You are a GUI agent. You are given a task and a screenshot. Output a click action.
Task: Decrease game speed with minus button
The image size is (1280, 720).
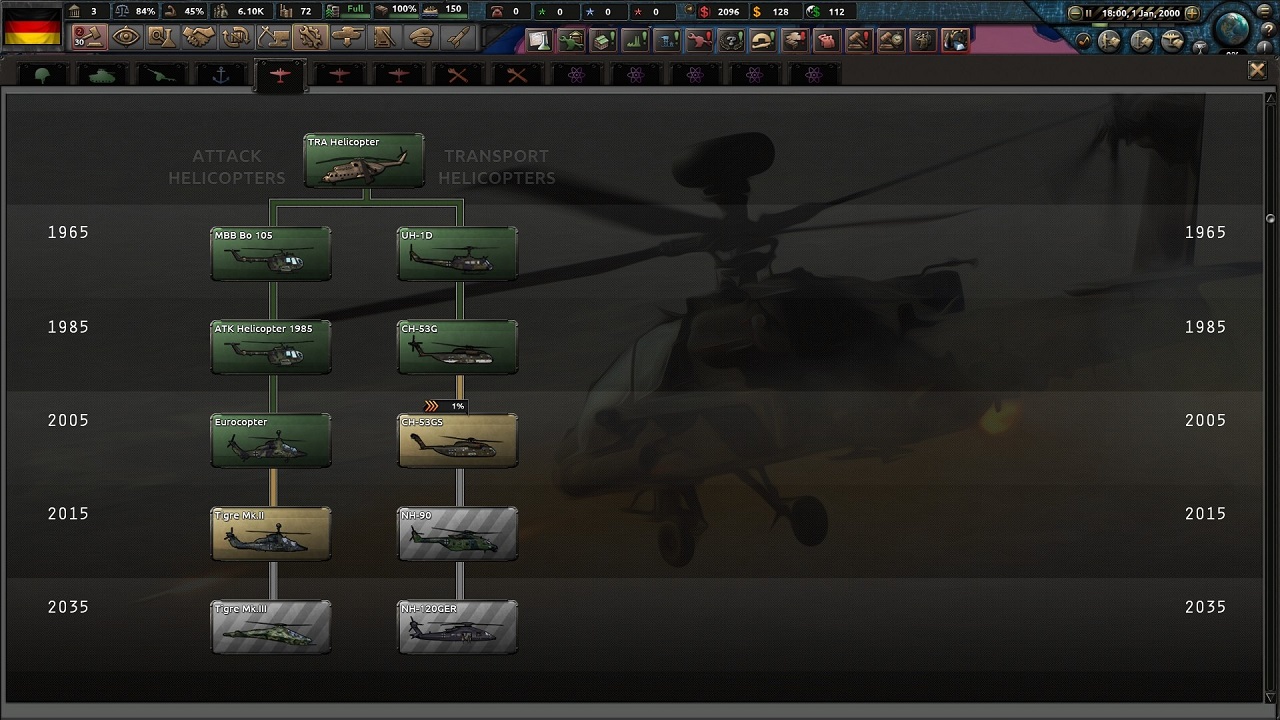pyautogui.click(x=1075, y=13)
